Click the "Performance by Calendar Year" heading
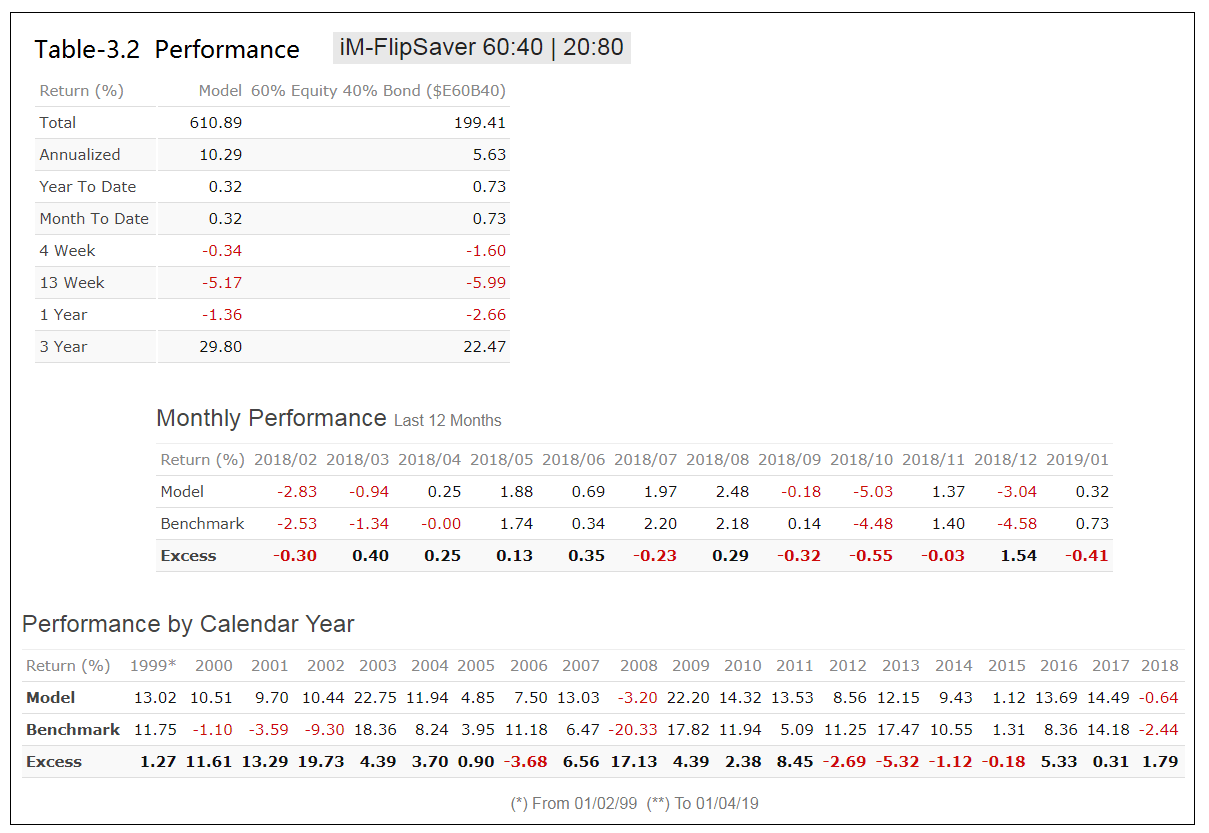Viewport: 1209px width, 833px height. 188,624
